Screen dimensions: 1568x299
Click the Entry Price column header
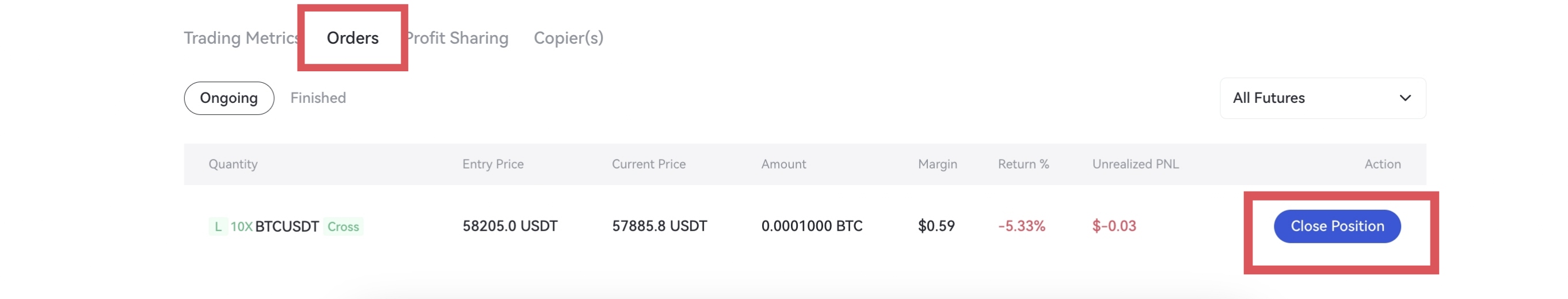click(492, 164)
